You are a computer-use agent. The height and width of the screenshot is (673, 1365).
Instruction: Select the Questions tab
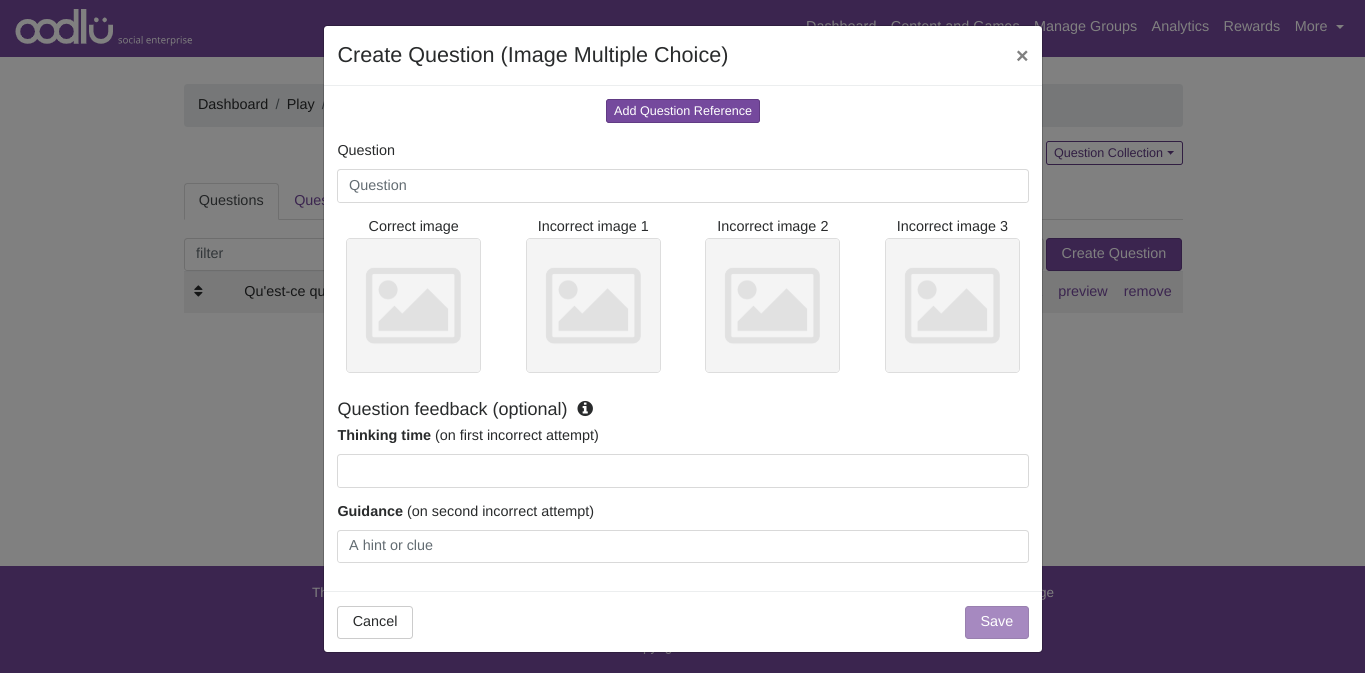pos(231,201)
